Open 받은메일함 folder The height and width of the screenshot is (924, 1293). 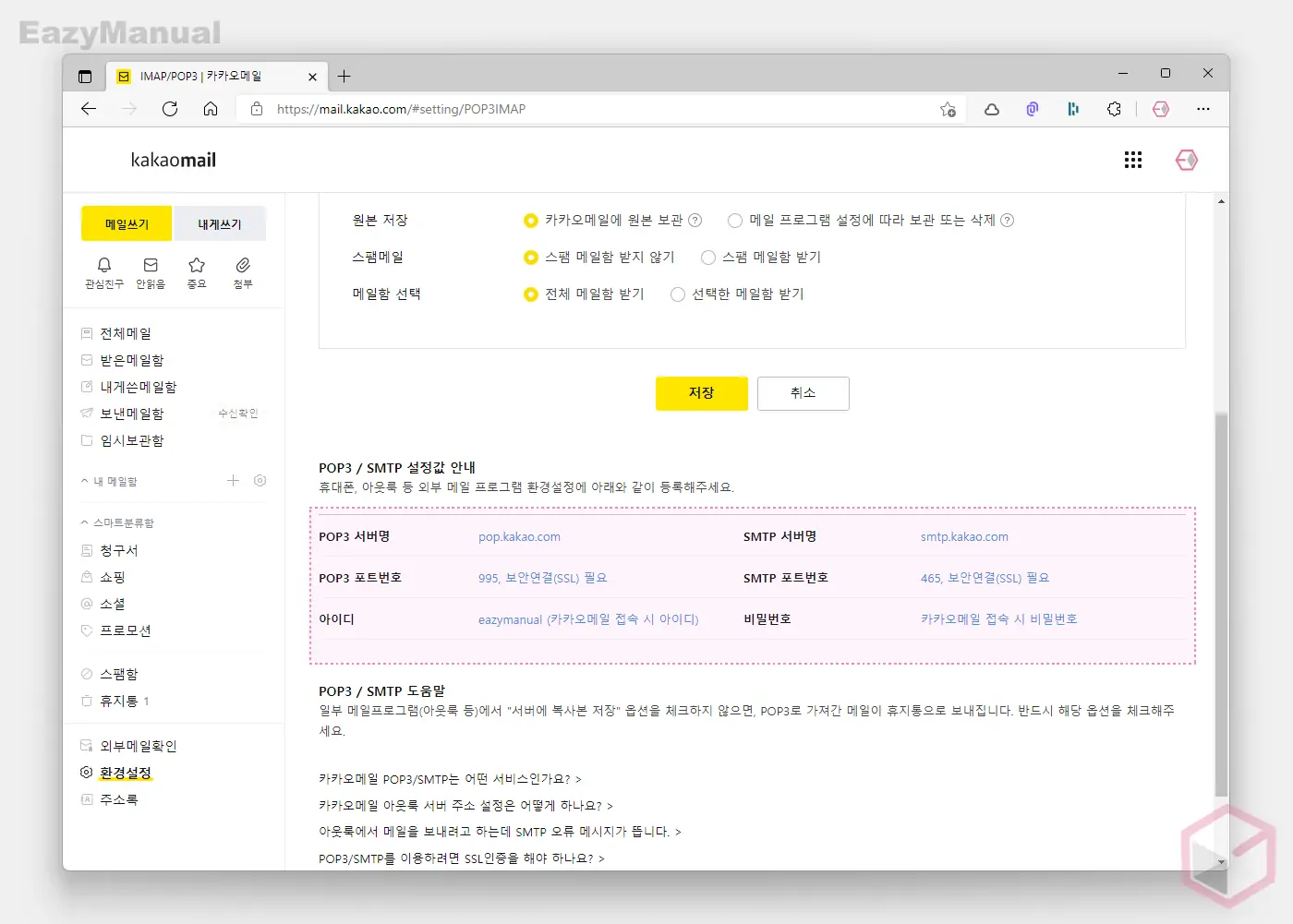(132, 360)
